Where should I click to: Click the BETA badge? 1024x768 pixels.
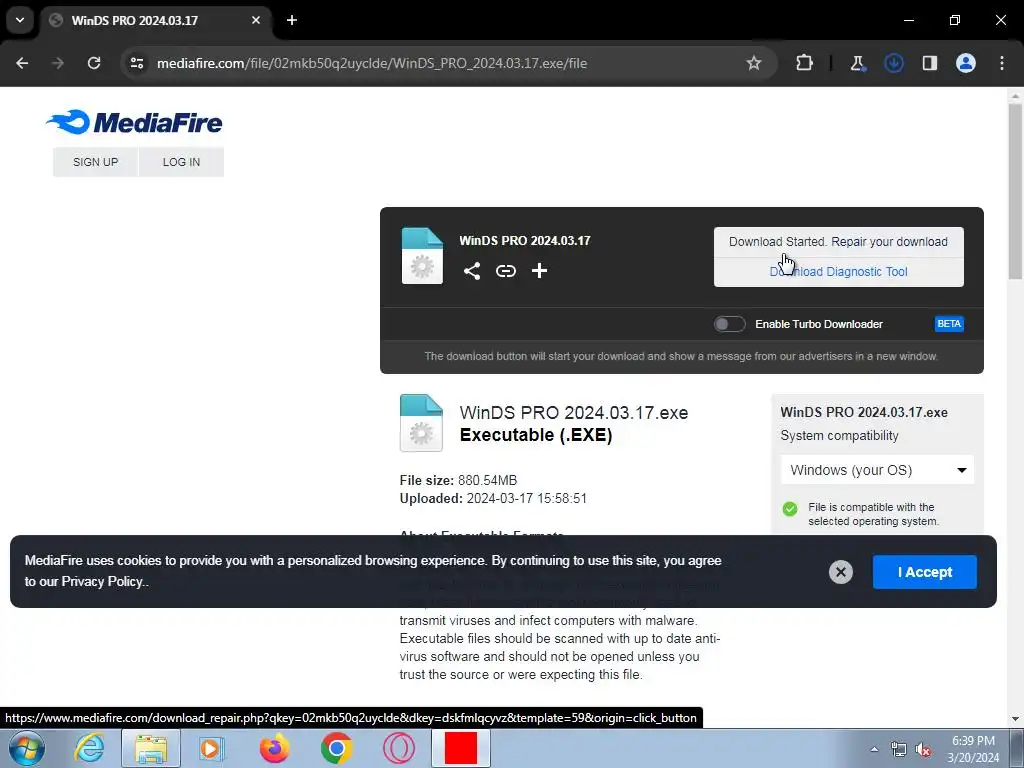949,324
